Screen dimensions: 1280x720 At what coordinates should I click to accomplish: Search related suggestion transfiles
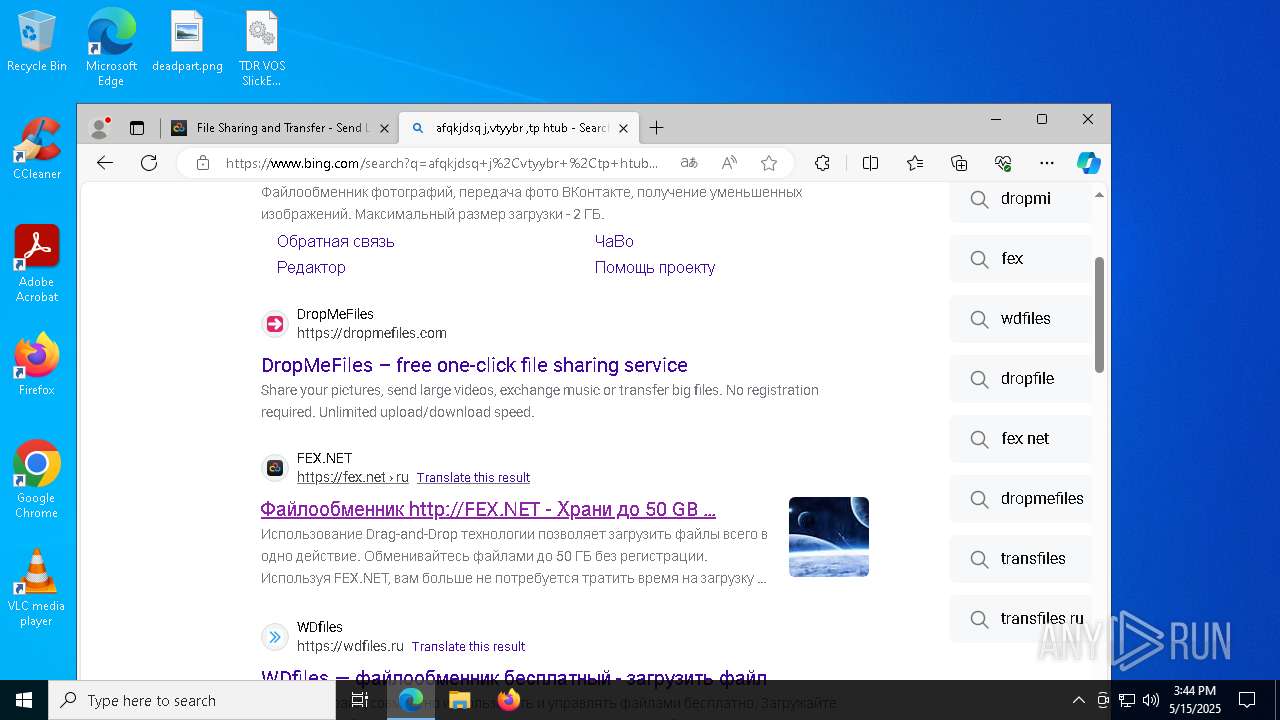tap(1021, 559)
